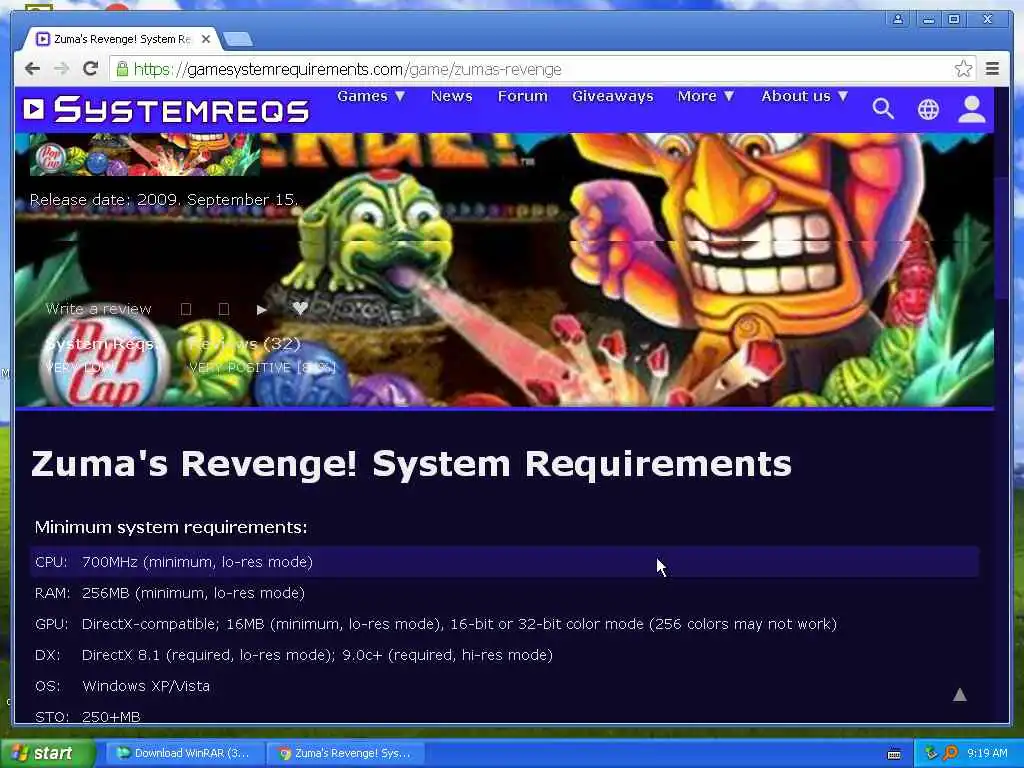This screenshot has width=1024, height=768.
Task: Select the OS: Windows XP/Vista row
Action: tap(504, 686)
